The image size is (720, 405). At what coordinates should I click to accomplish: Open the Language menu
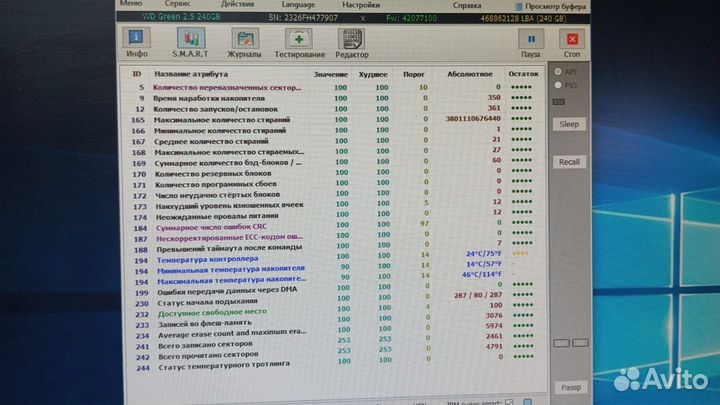coord(300,4)
